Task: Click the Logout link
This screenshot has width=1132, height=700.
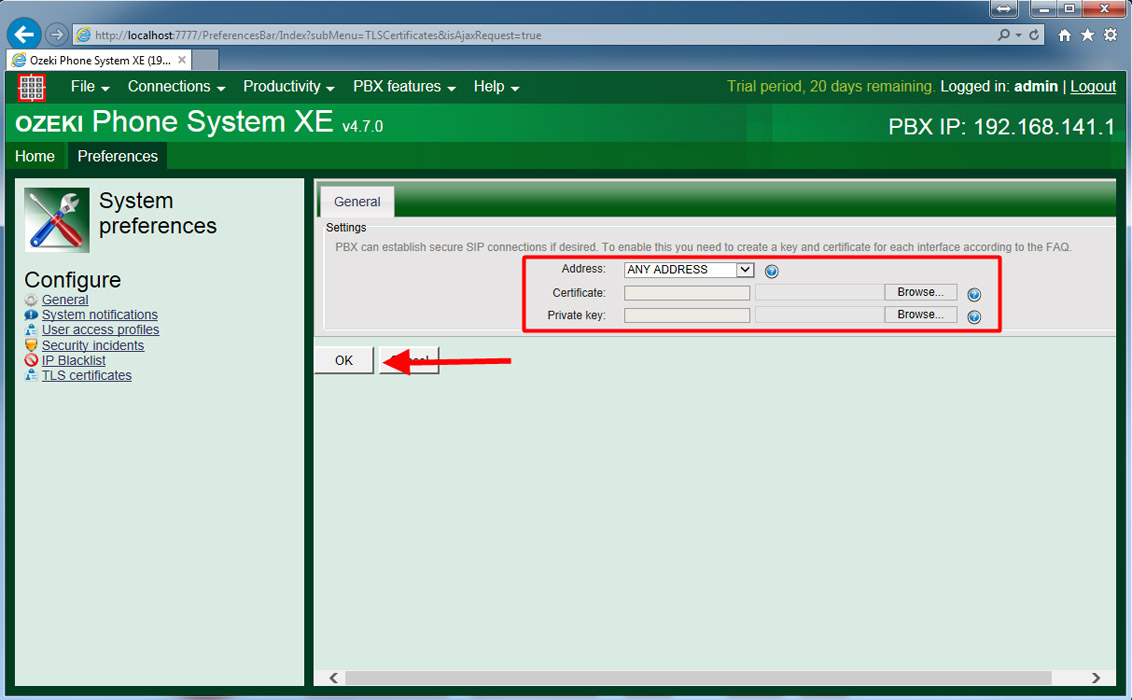Action: pos(1093,87)
